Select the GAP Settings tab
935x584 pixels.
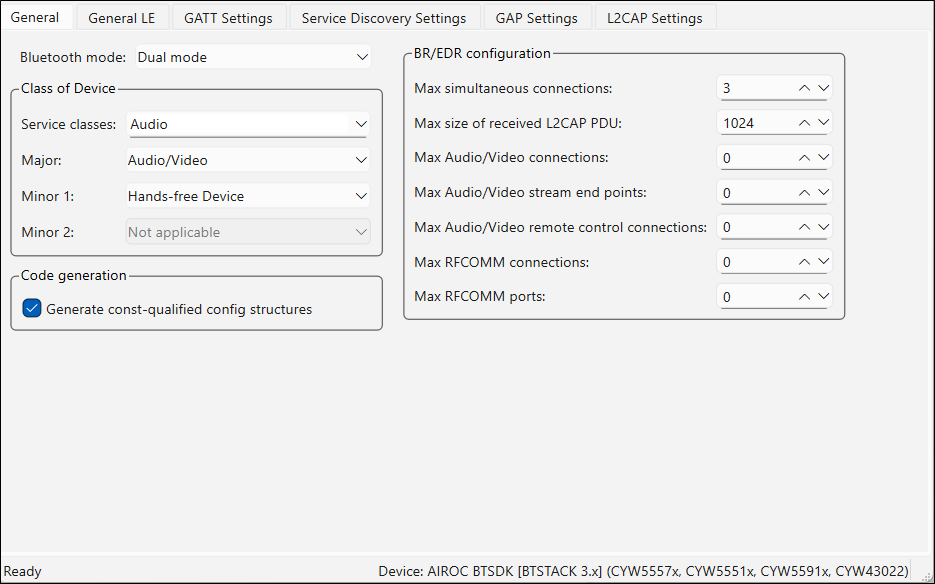(536, 18)
